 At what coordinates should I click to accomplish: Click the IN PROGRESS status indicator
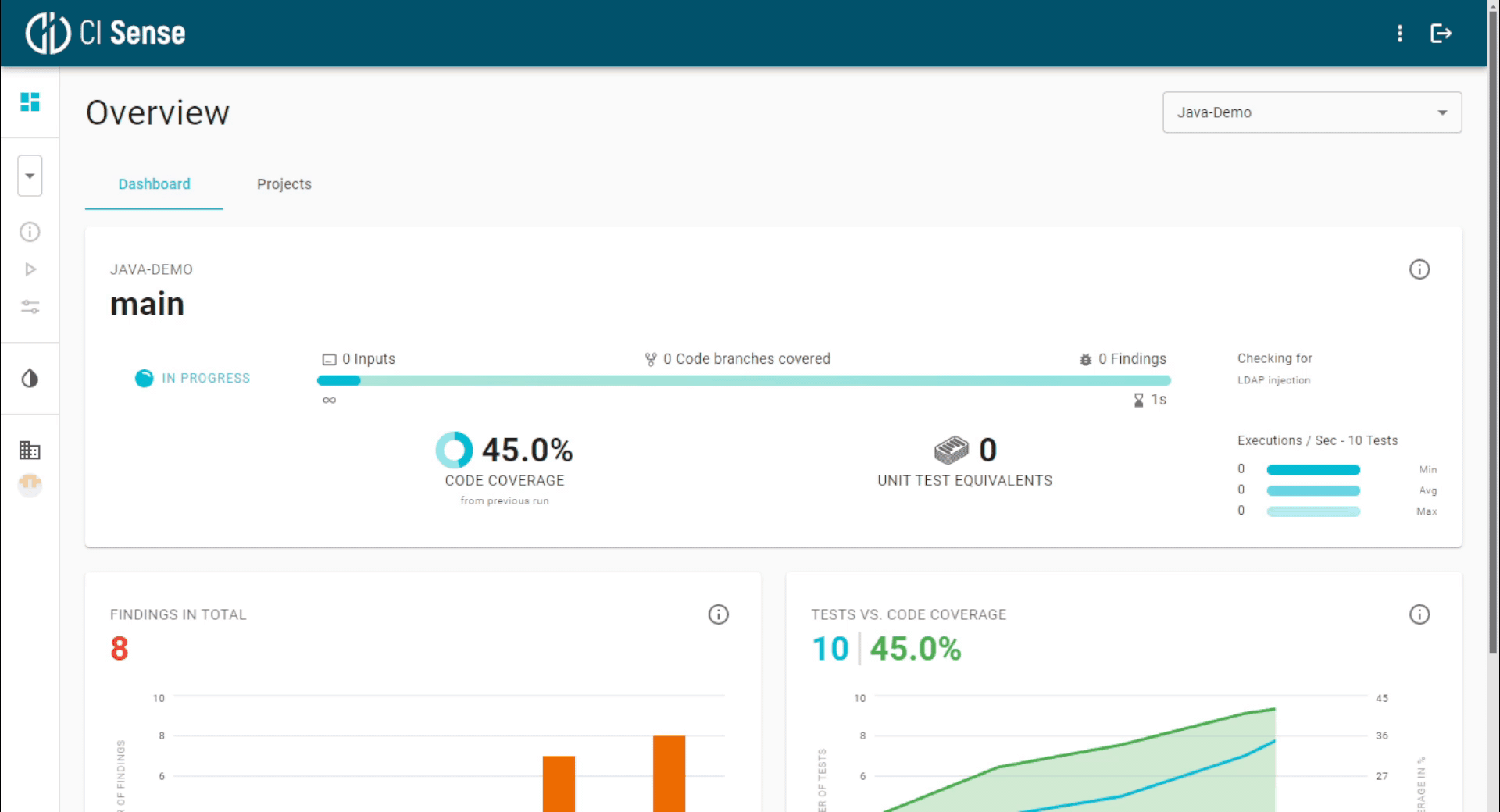coord(192,378)
